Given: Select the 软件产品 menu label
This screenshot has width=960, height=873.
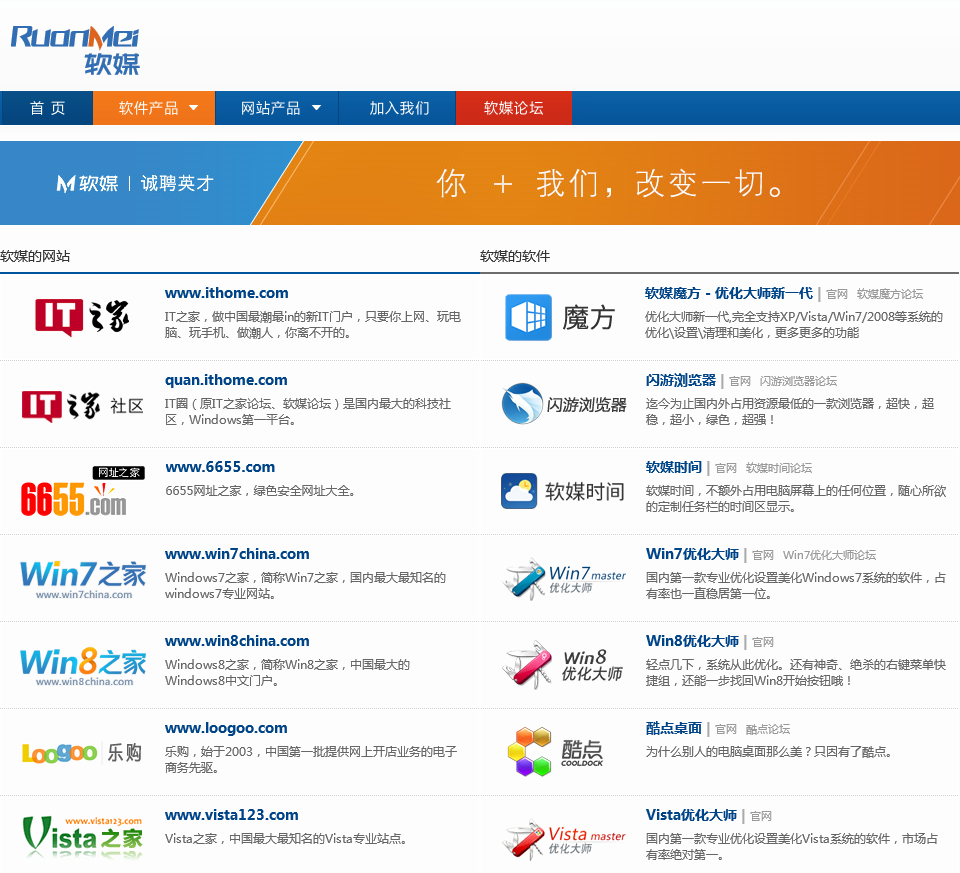Looking at the screenshot, I should pyautogui.click(x=148, y=108).
